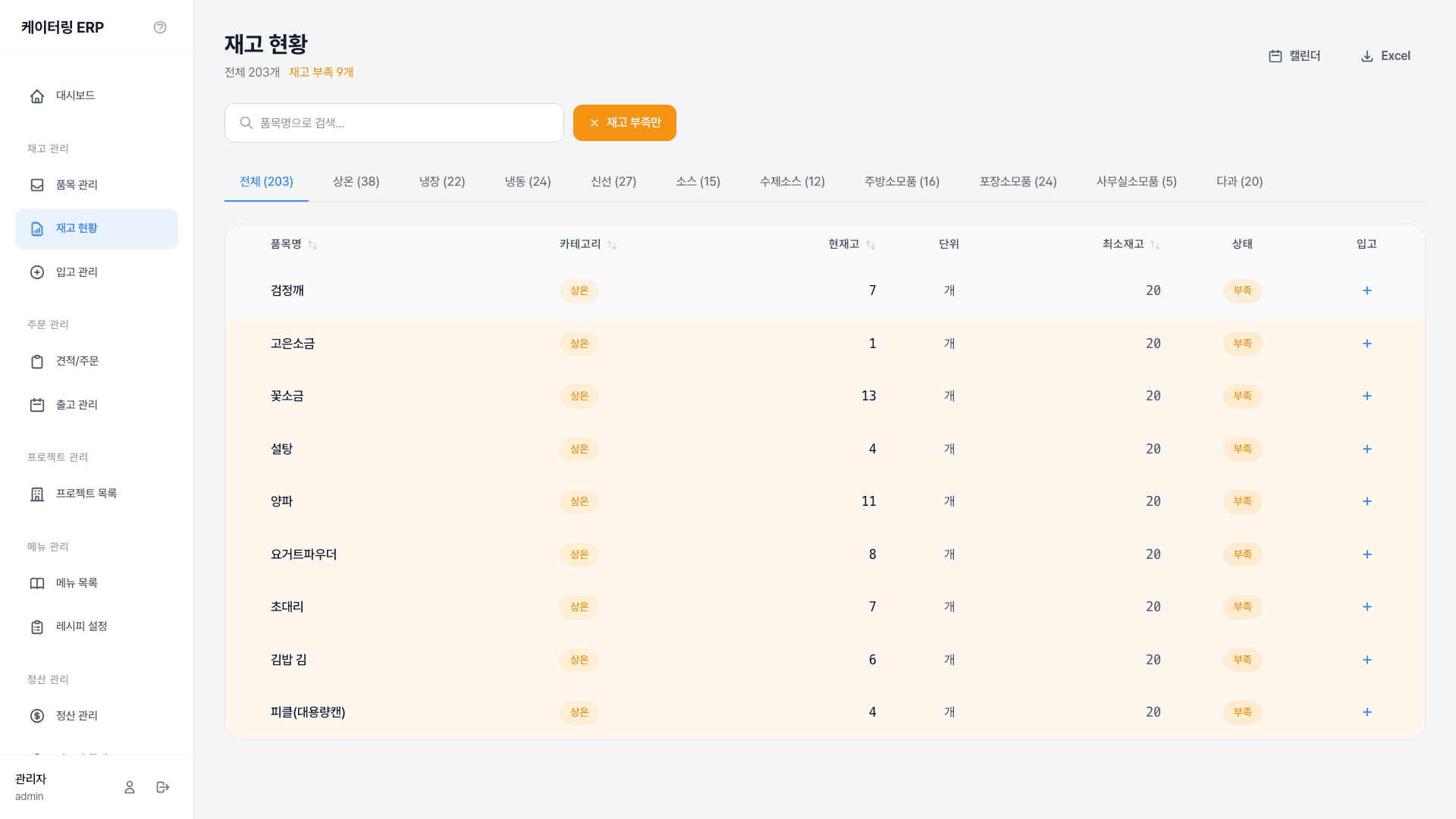Open 출고 관리 sidebar entry
1456x819 pixels.
point(96,405)
